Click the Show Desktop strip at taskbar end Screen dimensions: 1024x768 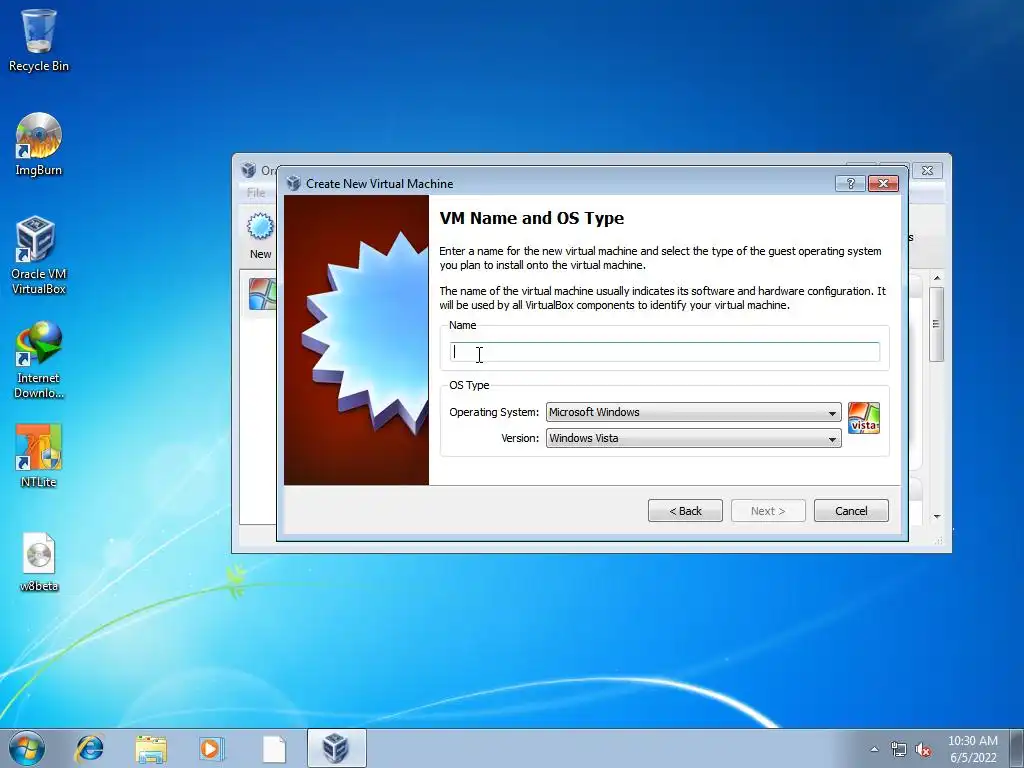(1017, 748)
